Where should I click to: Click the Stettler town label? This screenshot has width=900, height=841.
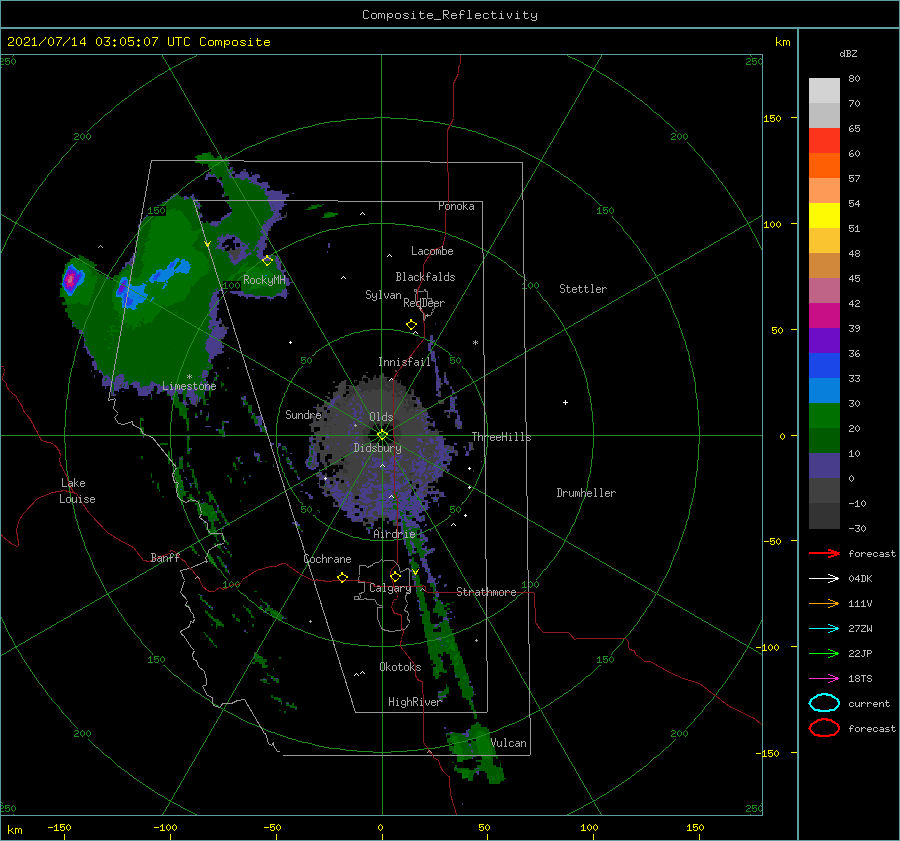coord(583,289)
